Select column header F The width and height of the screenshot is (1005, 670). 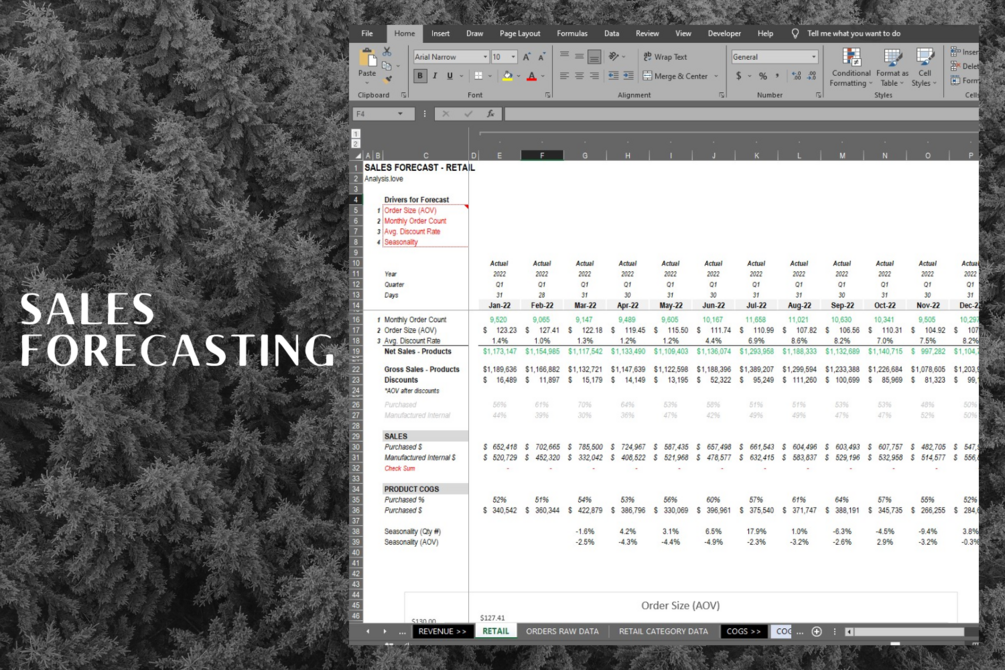click(542, 156)
